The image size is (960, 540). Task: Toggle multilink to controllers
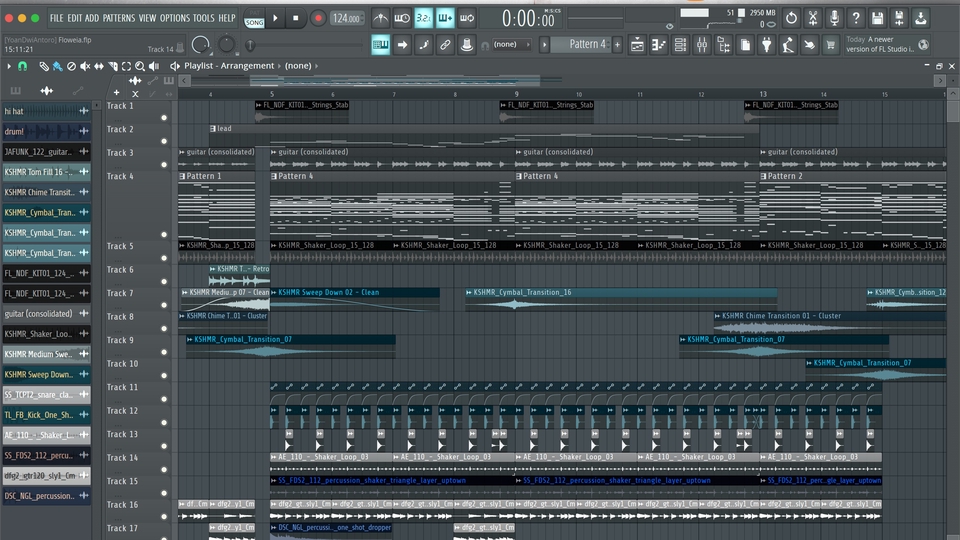tap(467, 45)
